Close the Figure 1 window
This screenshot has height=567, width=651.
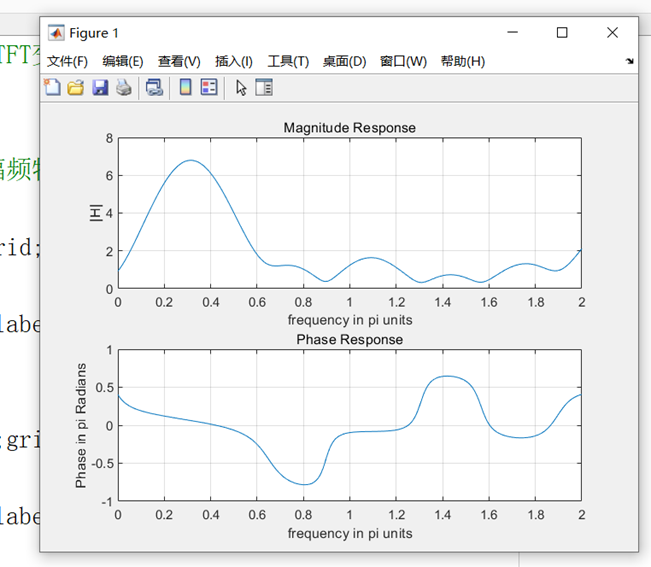pyautogui.click(x=612, y=32)
